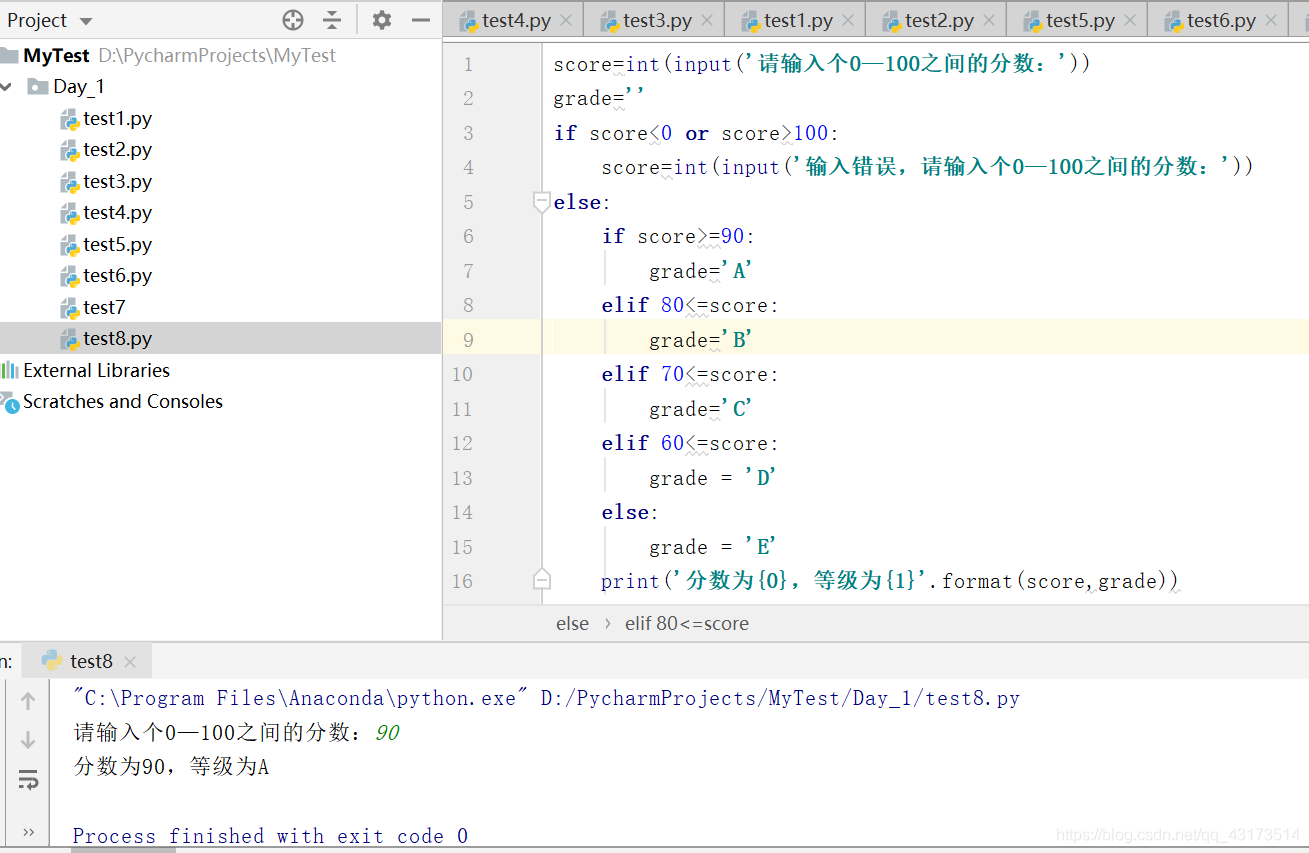Open test2.py in the project tree
The height and width of the screenshot is (853, 1309).
click(x=118, y=150)
